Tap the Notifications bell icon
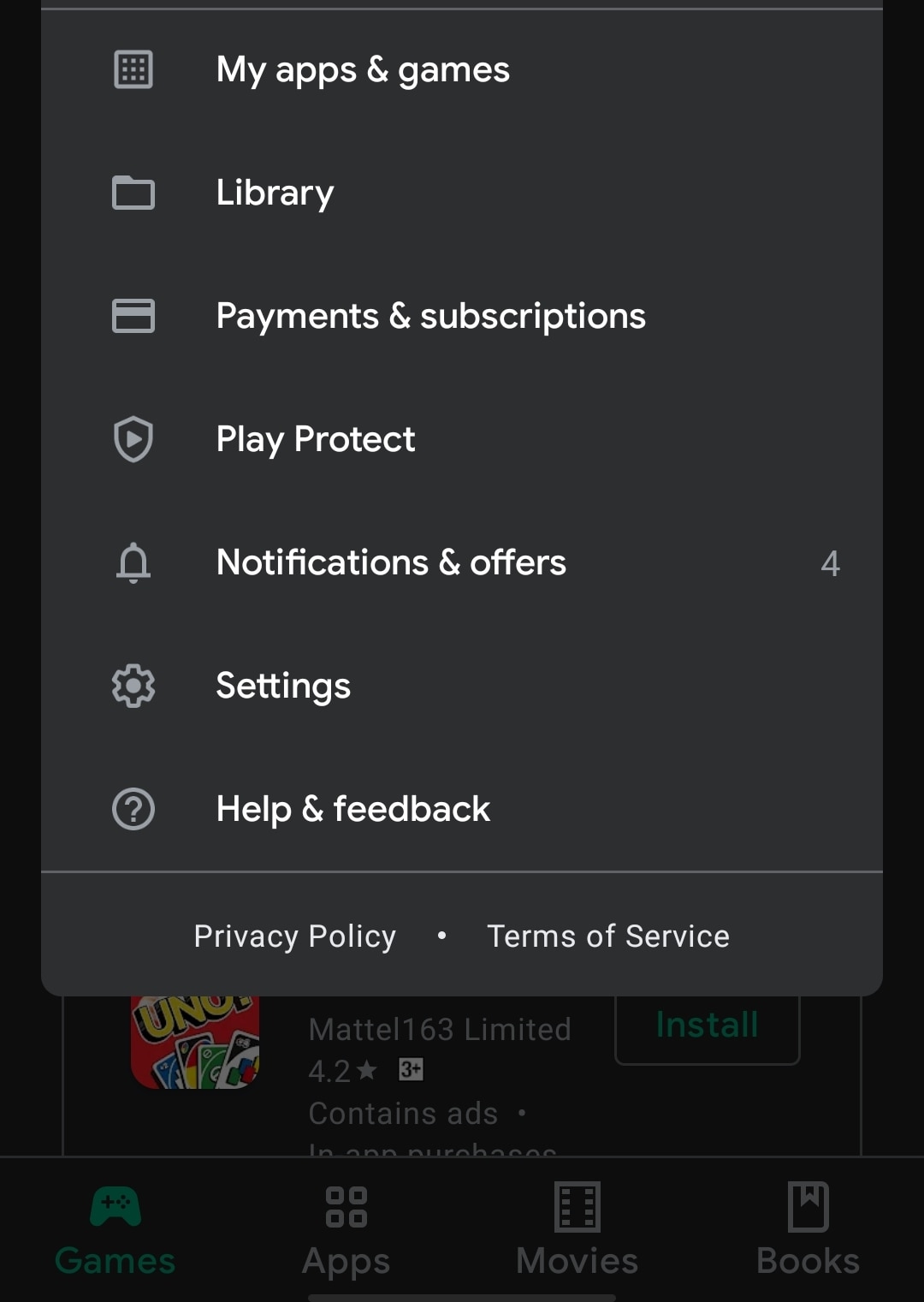 click(133, 562)
